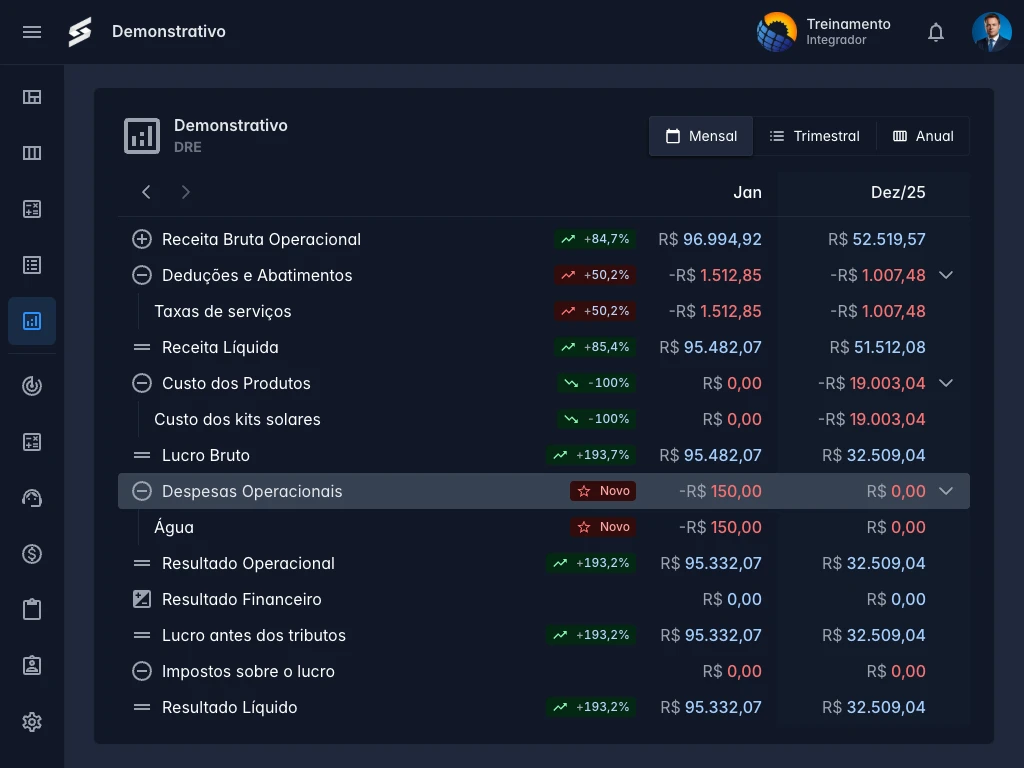
Task: Open the user profile avatar
Action: (991, 32)
